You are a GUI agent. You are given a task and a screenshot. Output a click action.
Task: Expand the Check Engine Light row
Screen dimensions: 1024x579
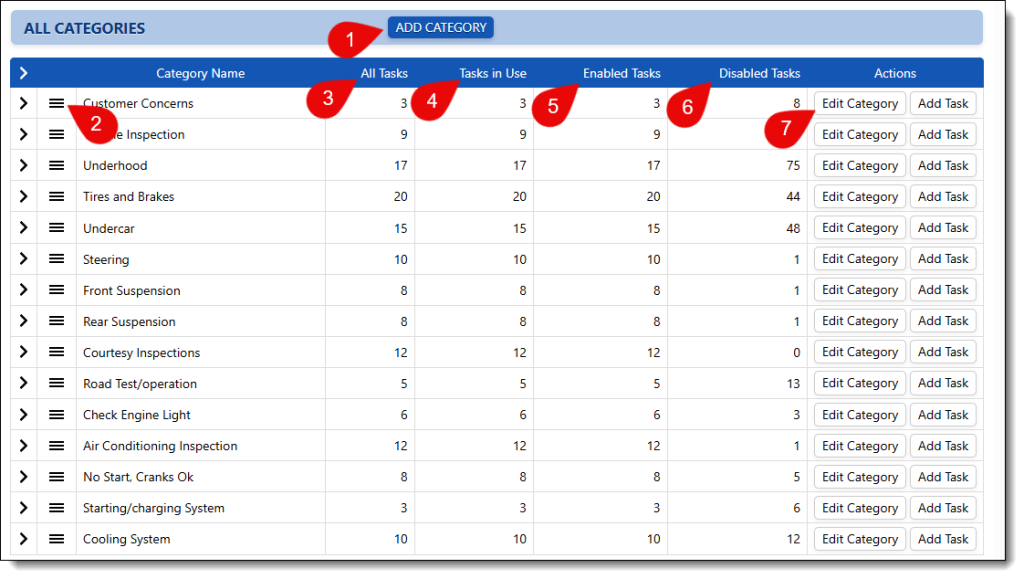(x=24, y=415)
